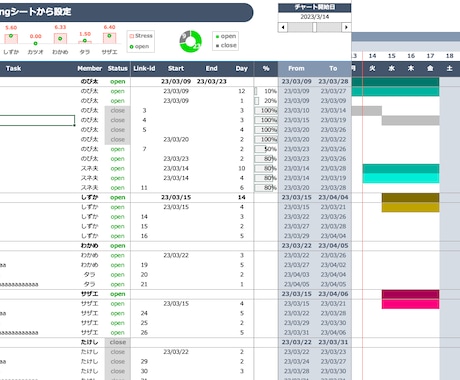Click the outlined selected cell in Task column
This screenshot has height=380, width=460.
[37, 120]
